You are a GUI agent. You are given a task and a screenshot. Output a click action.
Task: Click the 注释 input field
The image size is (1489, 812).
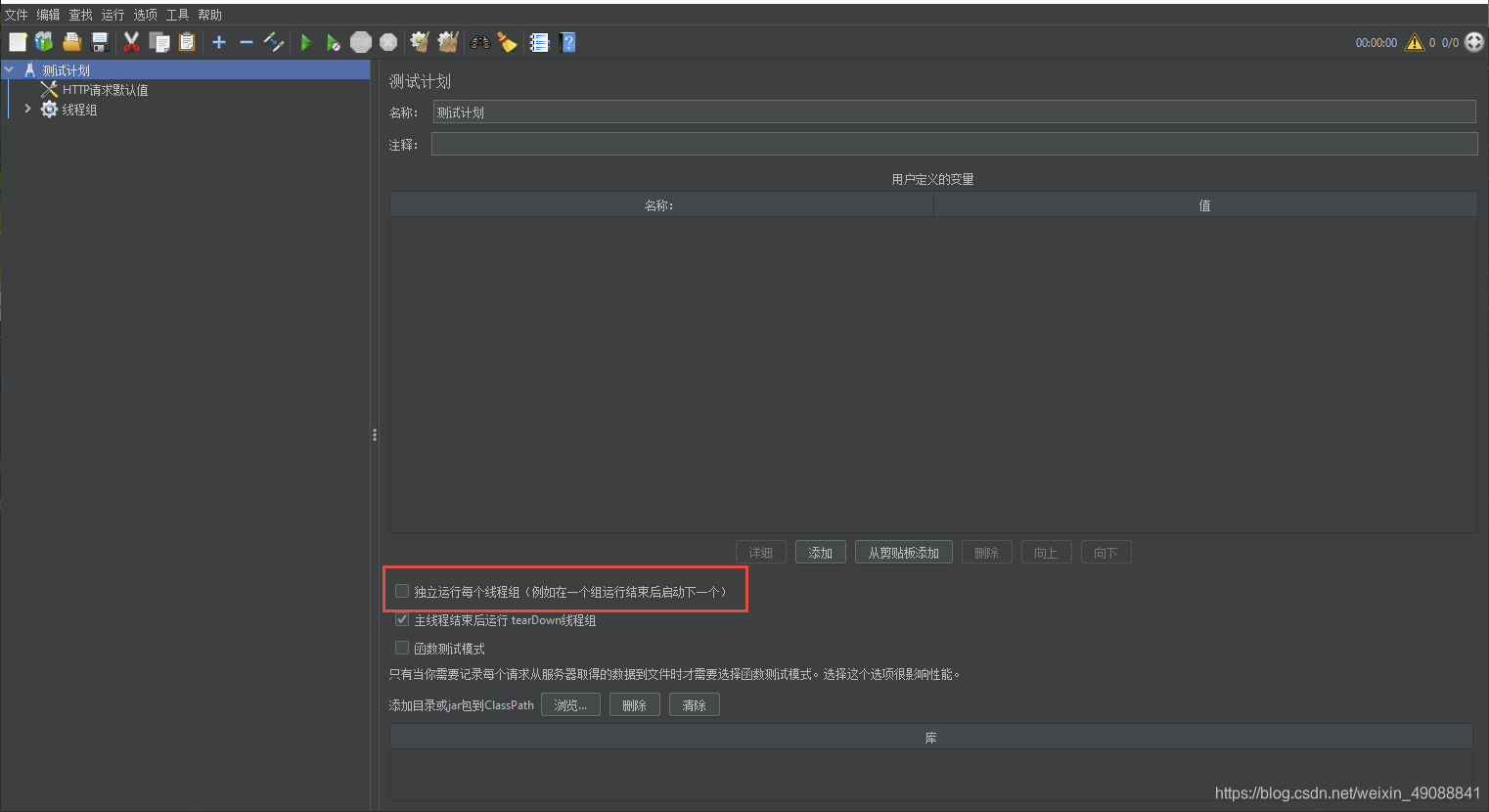click(954, 144)
